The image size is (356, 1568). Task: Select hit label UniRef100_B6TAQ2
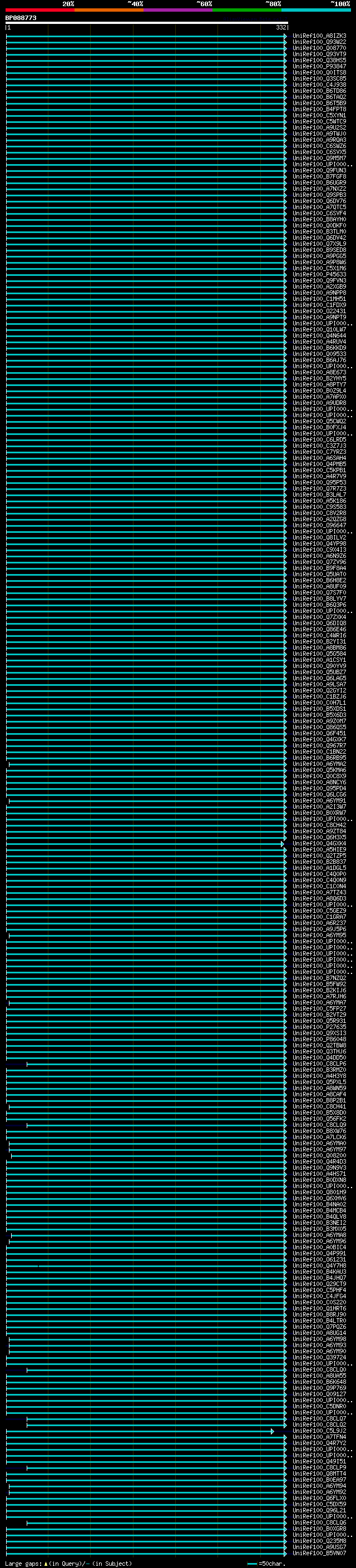[319, 97]
